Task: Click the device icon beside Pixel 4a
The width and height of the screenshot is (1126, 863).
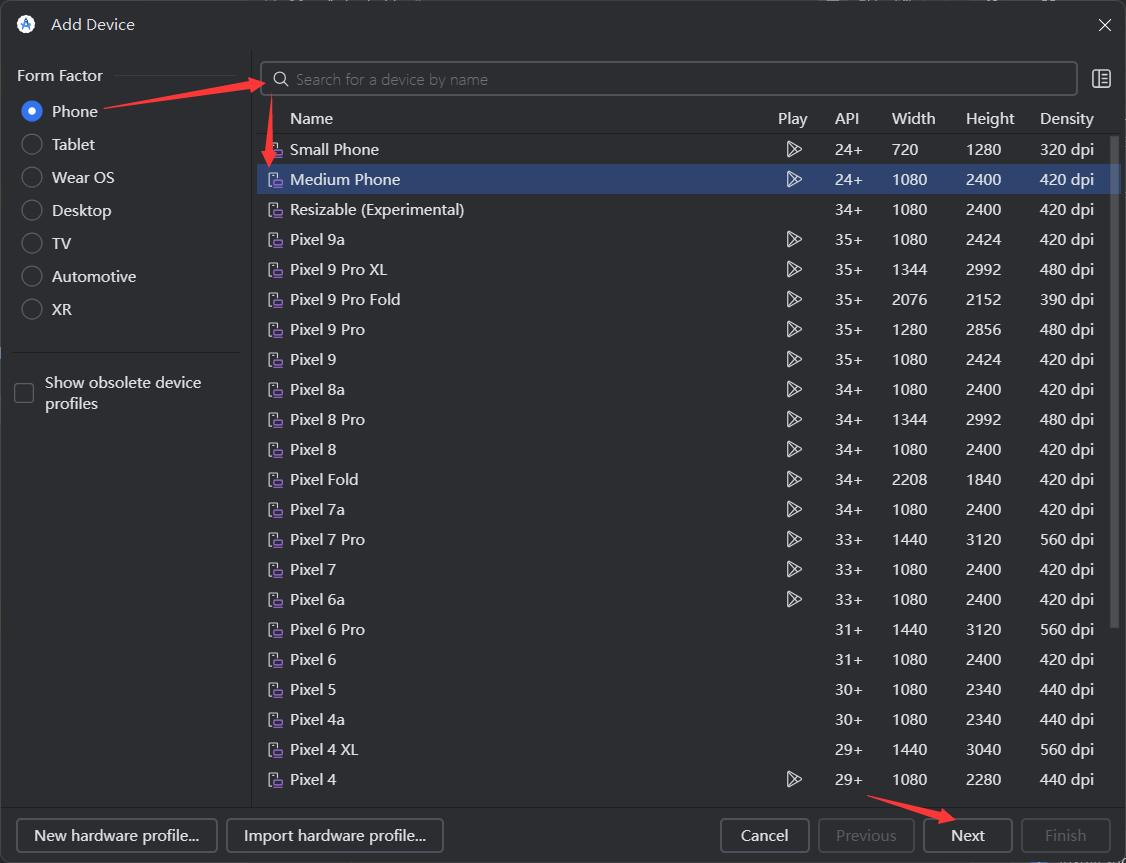Action: click(x=275, y=719)
